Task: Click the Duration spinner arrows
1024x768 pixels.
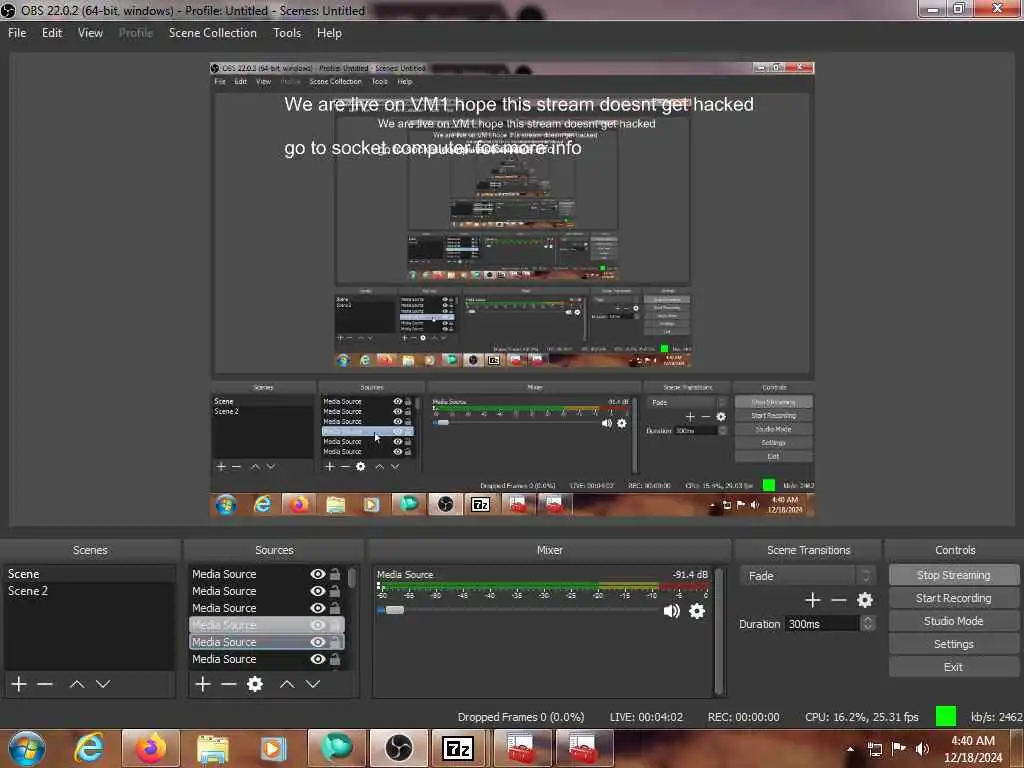Action: pos(867,624)
